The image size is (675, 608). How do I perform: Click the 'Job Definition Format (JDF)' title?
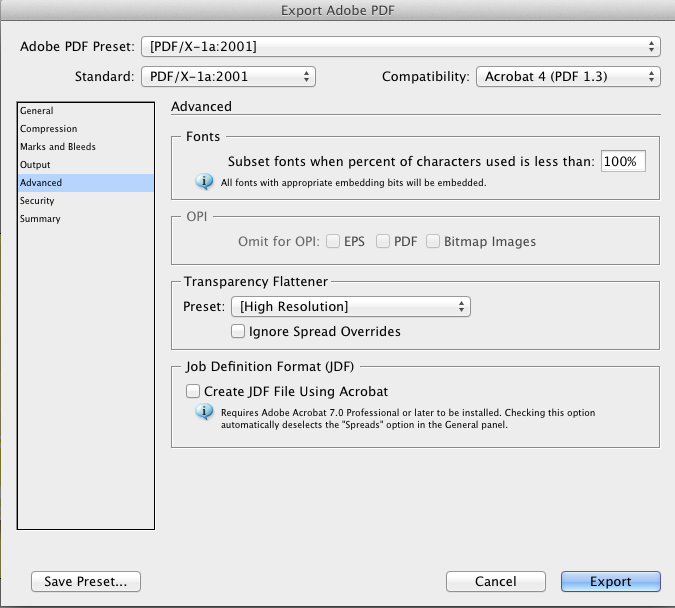pyautogui.click(x=270, y=366)
